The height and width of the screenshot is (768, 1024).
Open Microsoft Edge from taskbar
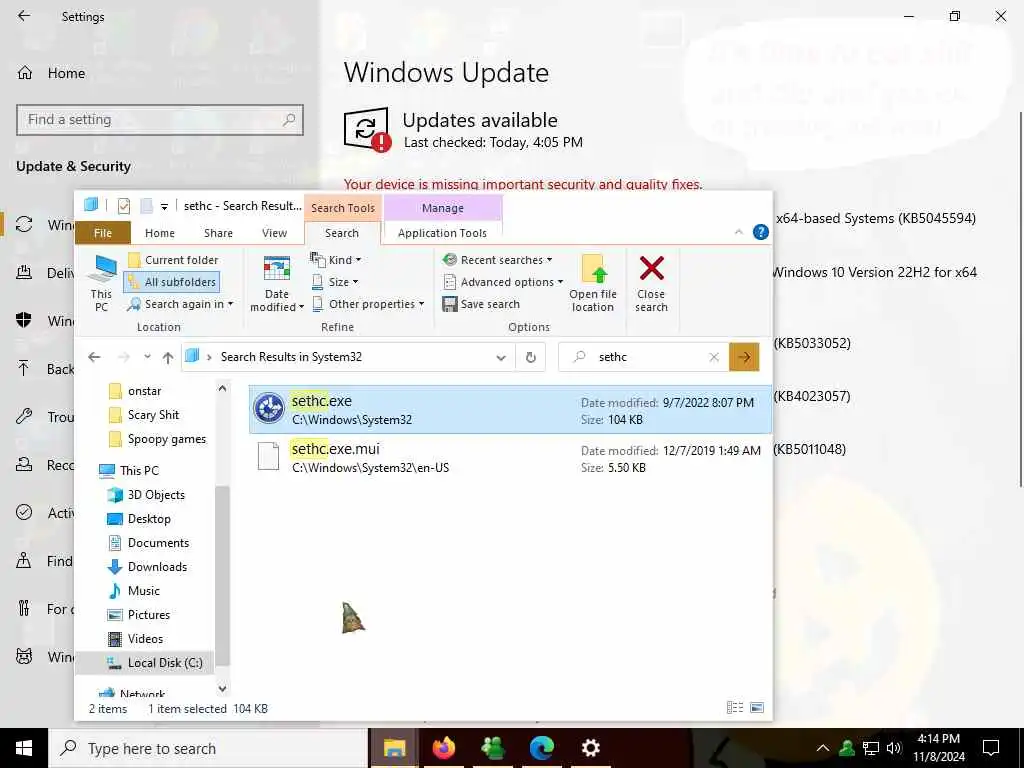pos(541,748)
